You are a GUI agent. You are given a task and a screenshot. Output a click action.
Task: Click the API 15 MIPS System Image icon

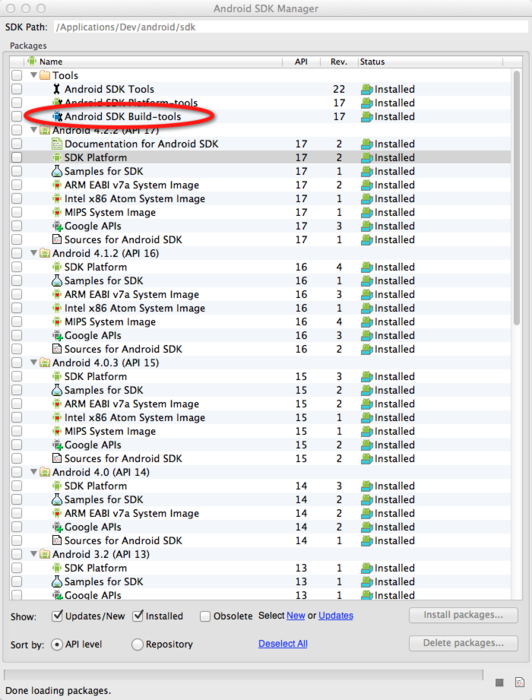[57, 431]
